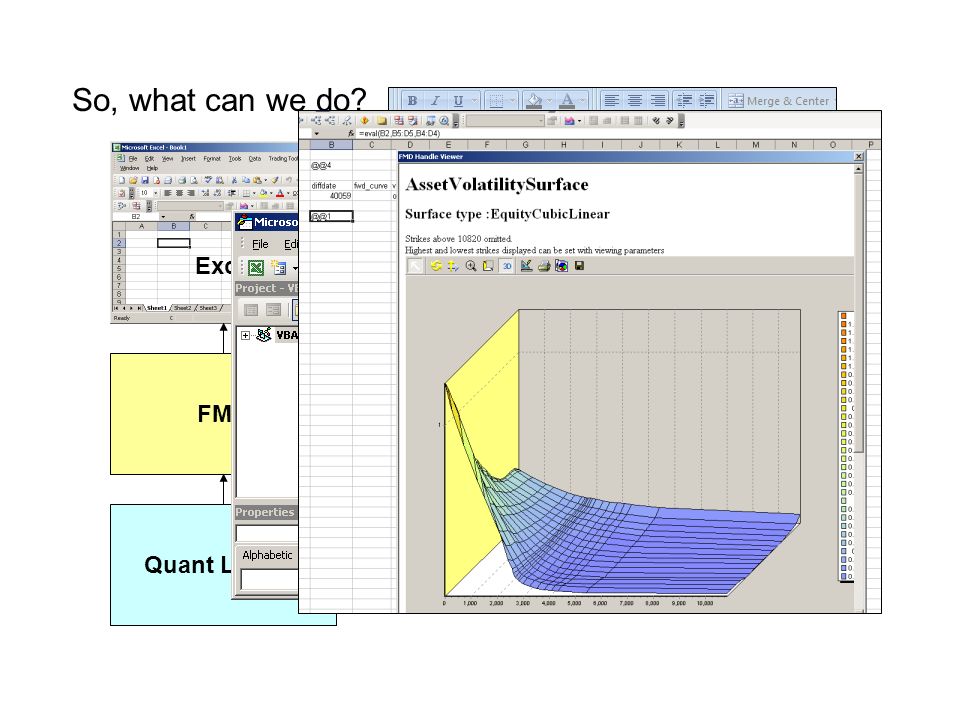Viewport: 960px width, 720px height.
Task: Click the Borders button in ribbon strip
Action: click(497, 100)
